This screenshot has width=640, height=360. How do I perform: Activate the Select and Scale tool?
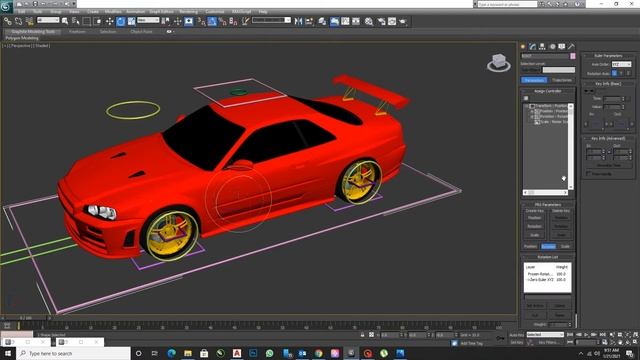point(131,21)
